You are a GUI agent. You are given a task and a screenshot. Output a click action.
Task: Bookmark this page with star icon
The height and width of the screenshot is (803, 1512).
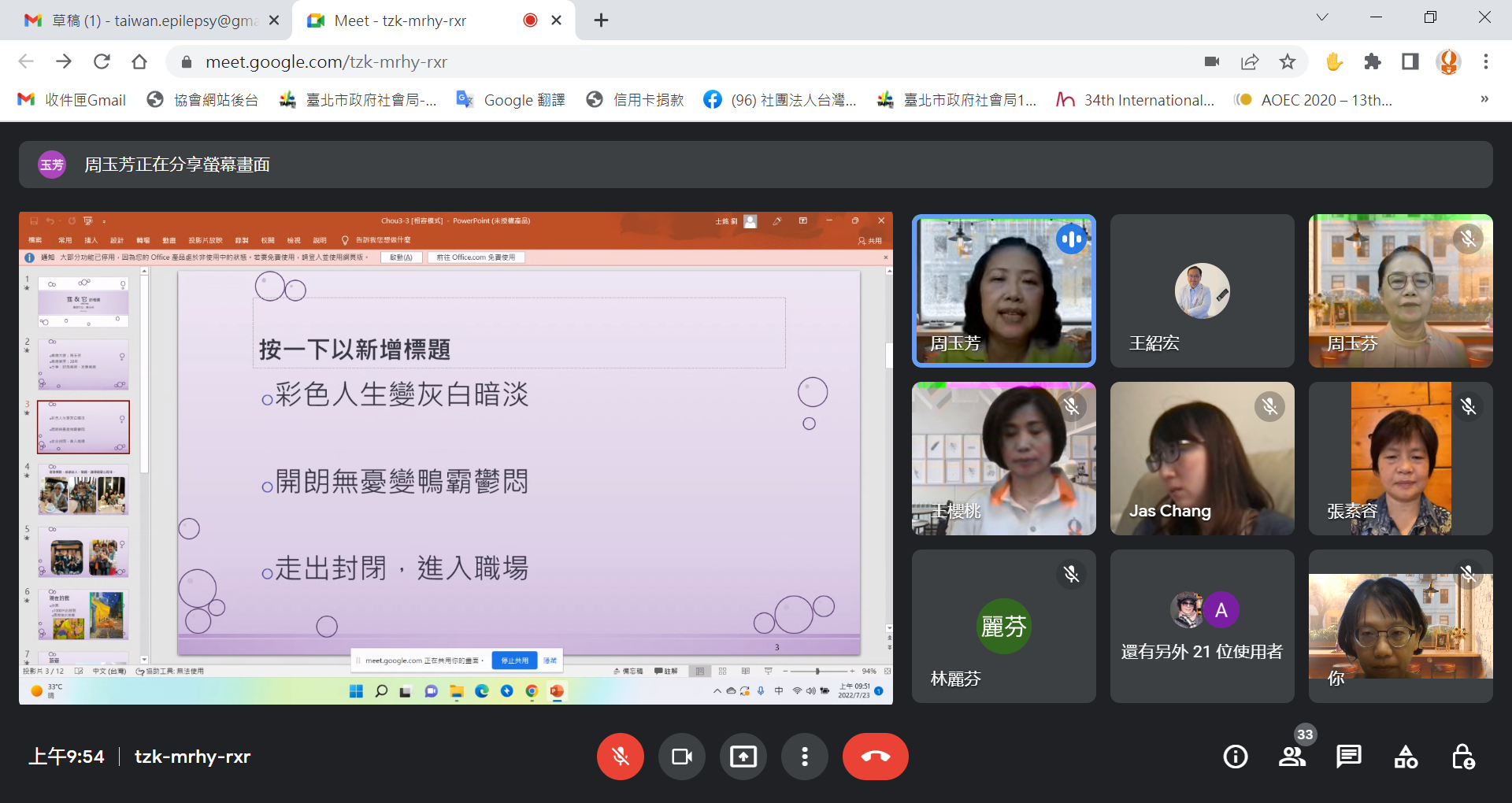click(1288, 61)
